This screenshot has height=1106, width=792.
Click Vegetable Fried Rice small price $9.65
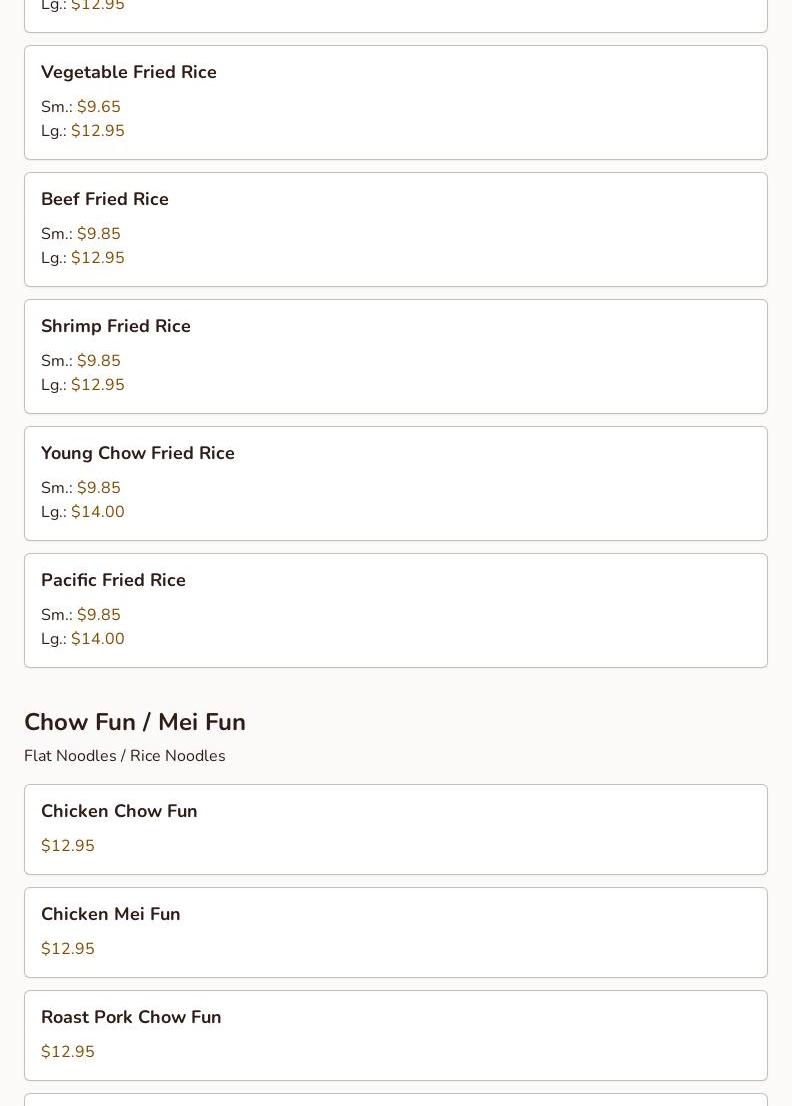pyautogui.click(x=98, y=107)
